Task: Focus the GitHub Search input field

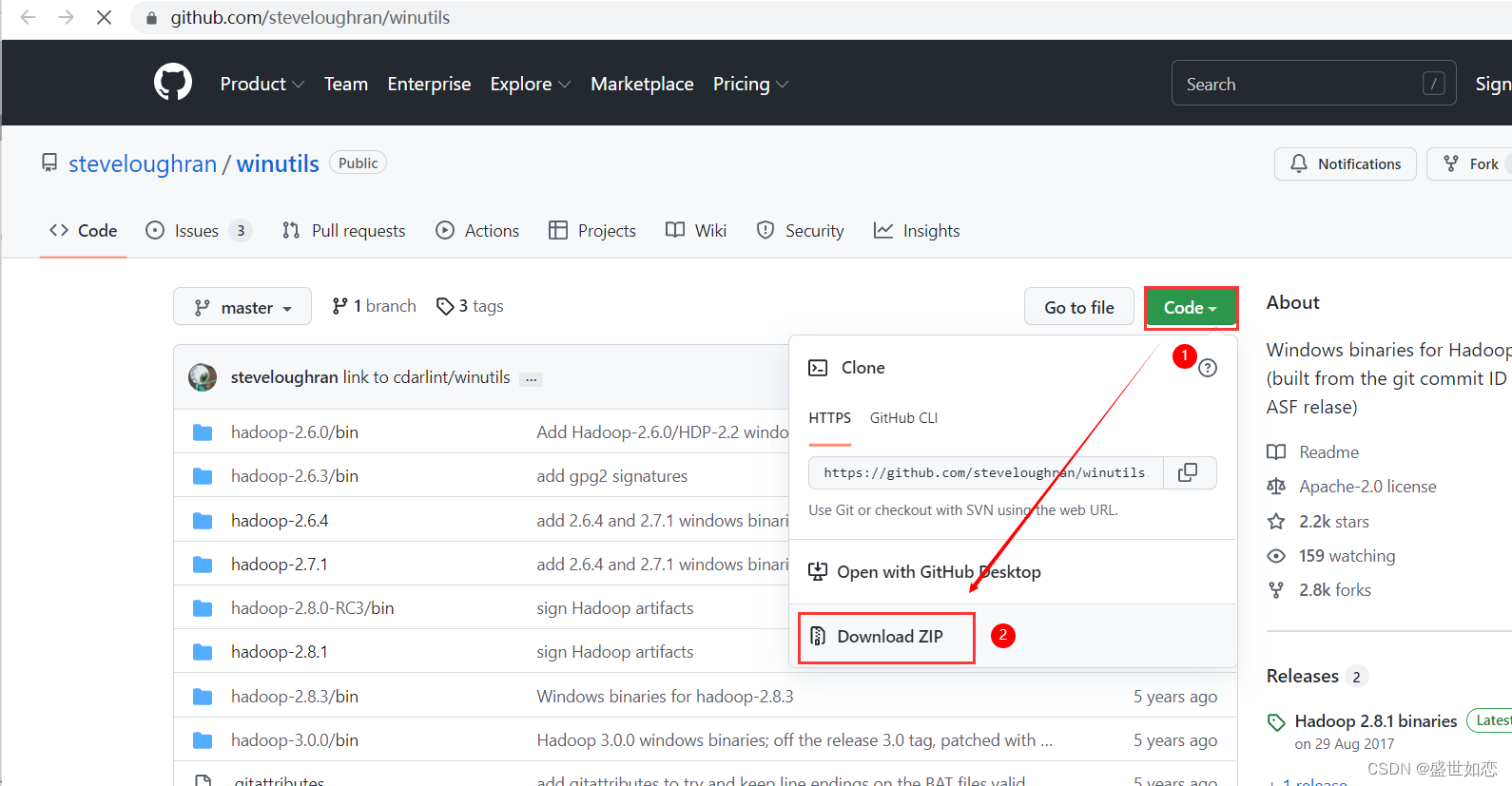Action: (x=1313, y=84)
